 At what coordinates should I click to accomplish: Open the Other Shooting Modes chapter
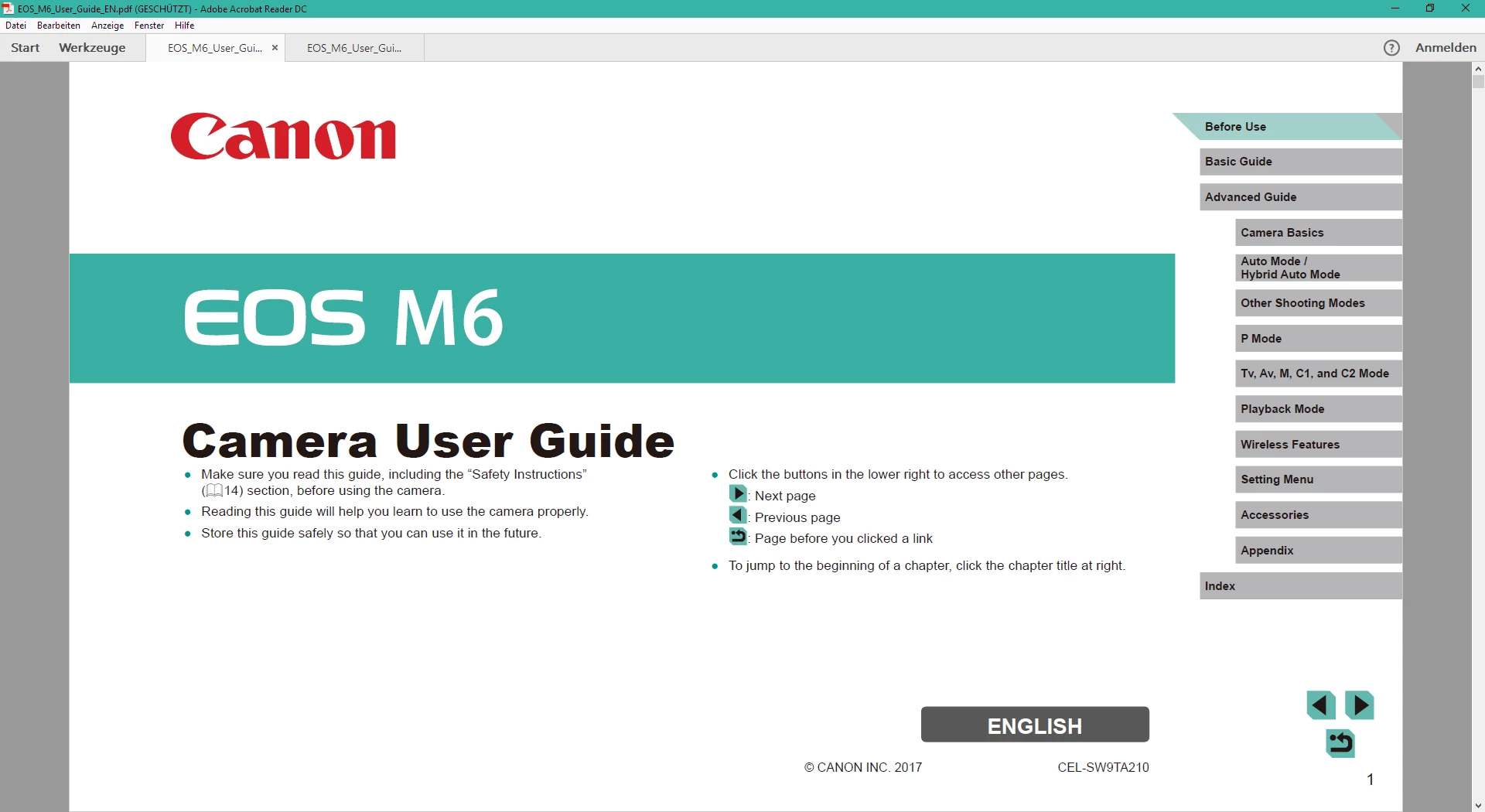tap(1319, 303)
